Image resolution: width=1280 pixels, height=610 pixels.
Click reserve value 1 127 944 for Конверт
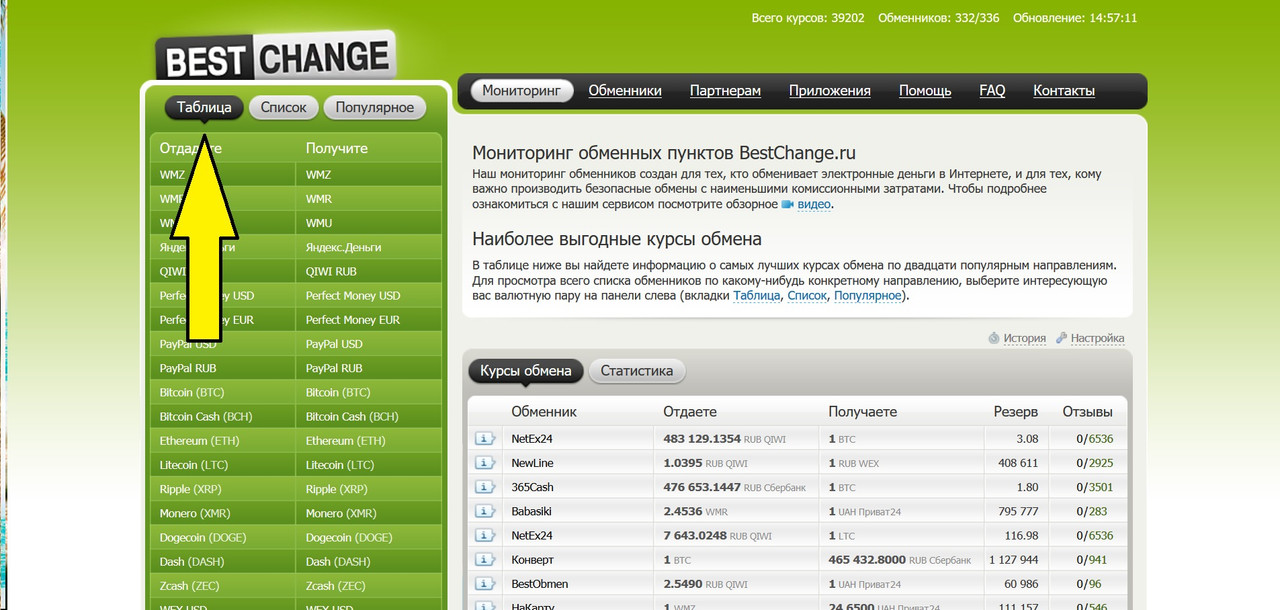1014,560
